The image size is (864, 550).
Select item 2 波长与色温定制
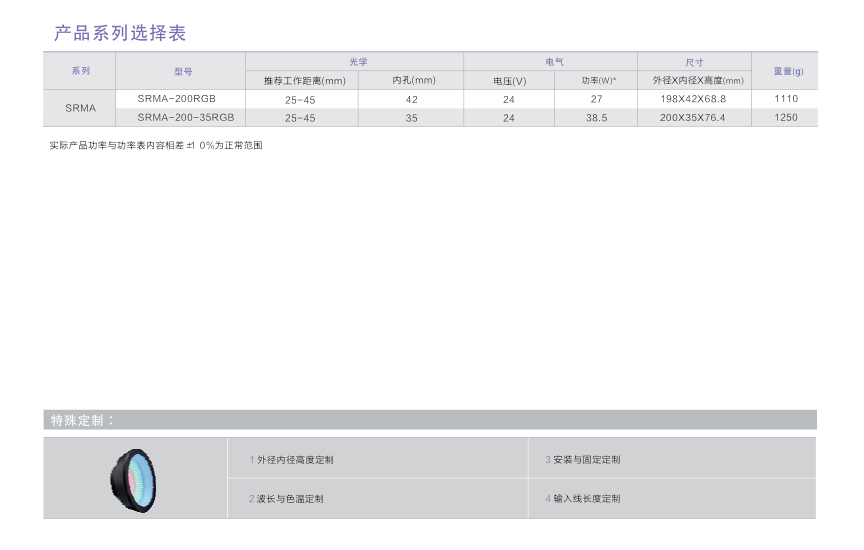click(x=286, y=499)
